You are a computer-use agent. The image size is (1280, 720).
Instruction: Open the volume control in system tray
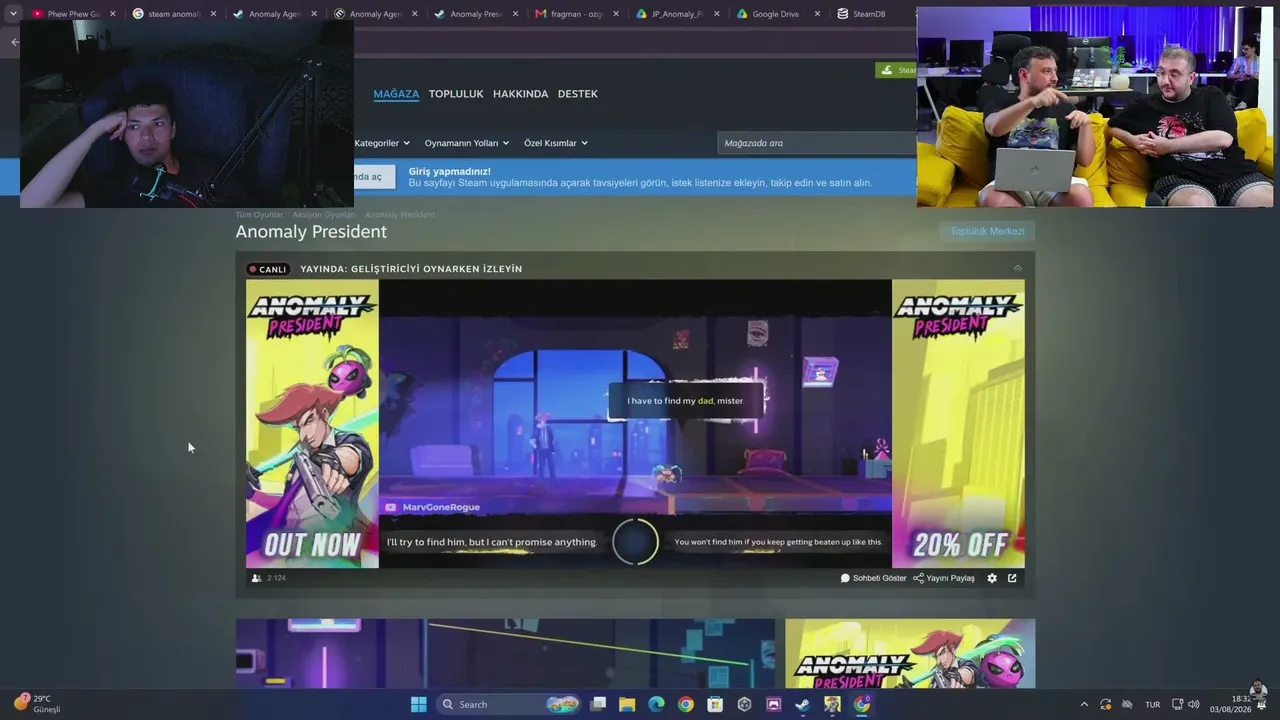(x=1194, y=704)
